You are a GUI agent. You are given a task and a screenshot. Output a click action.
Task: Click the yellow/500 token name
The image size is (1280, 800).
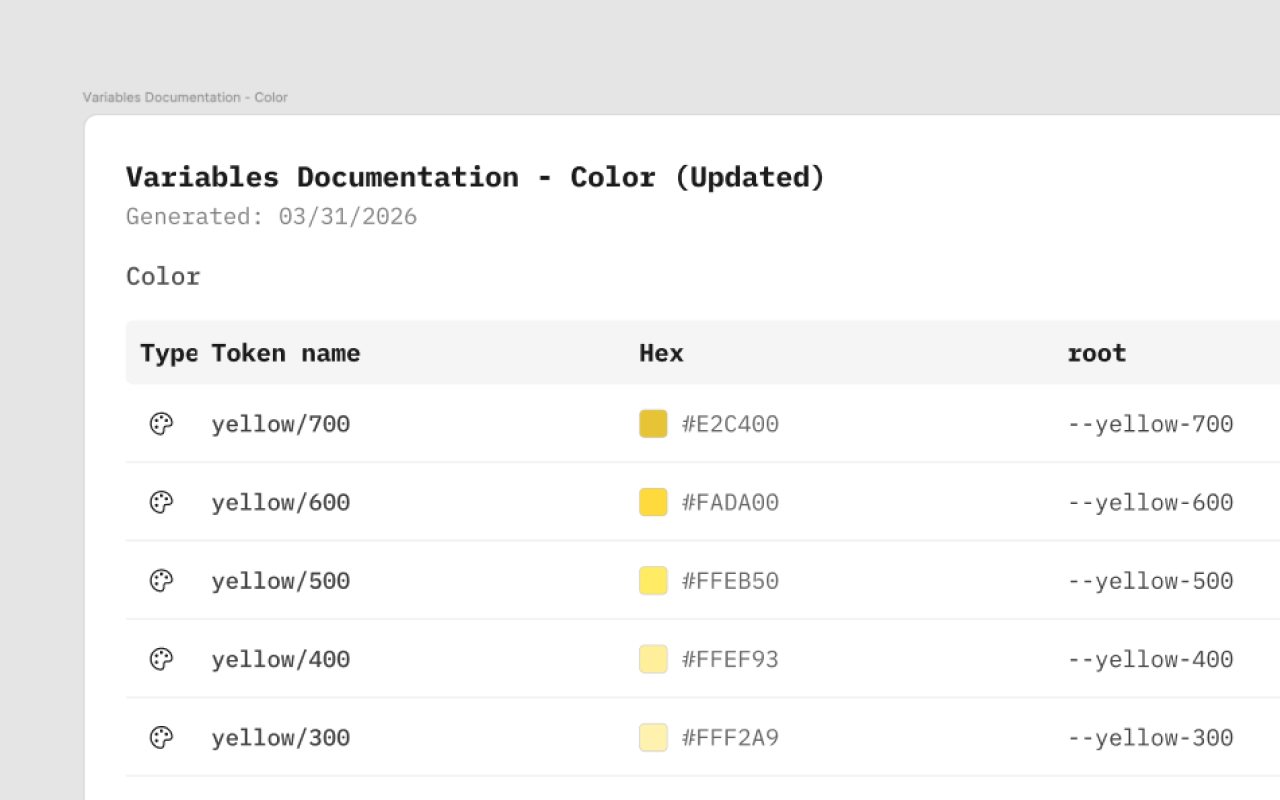point(281,581)
